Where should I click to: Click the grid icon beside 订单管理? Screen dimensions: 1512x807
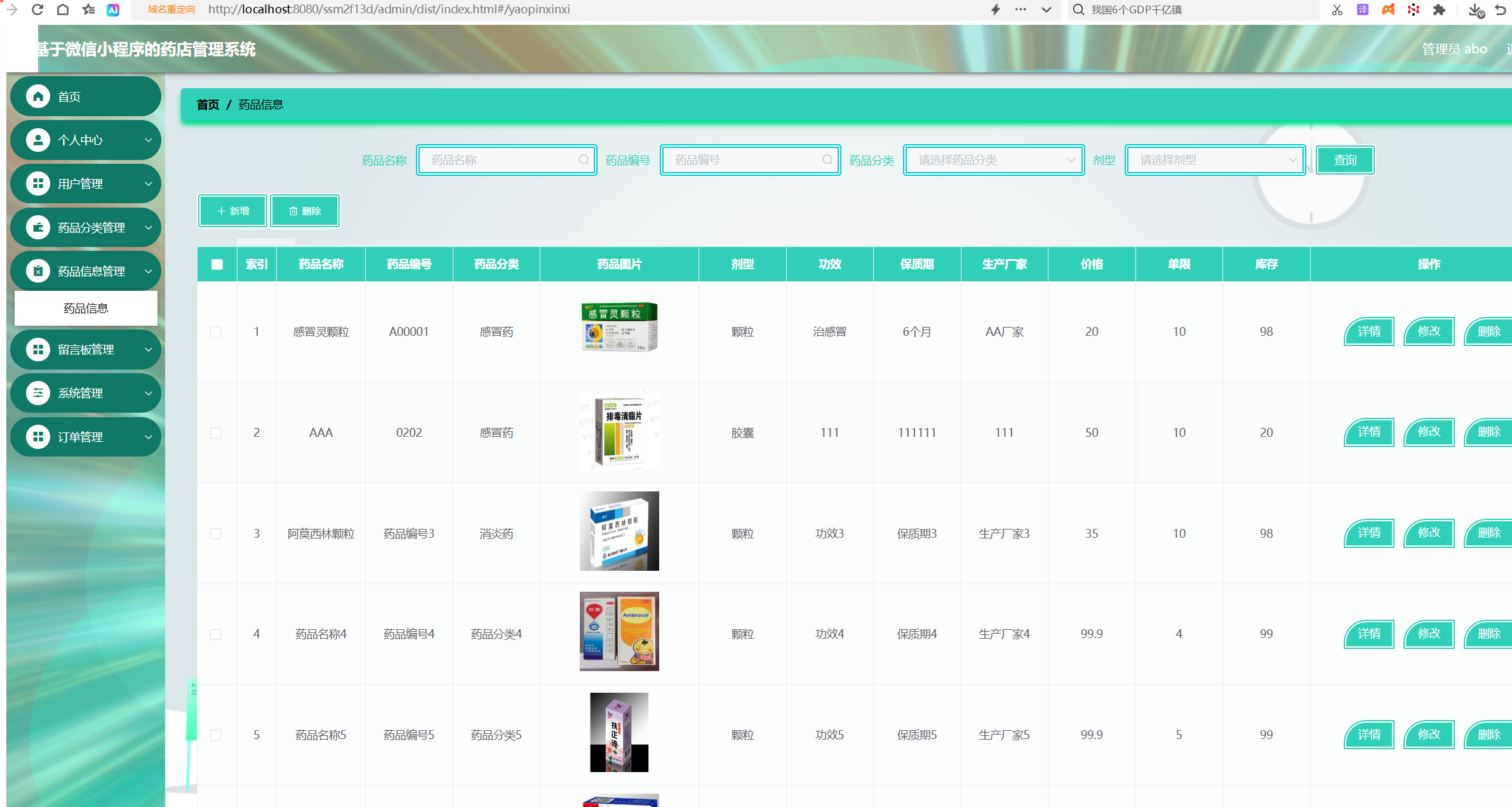click(x=38, y=437)
